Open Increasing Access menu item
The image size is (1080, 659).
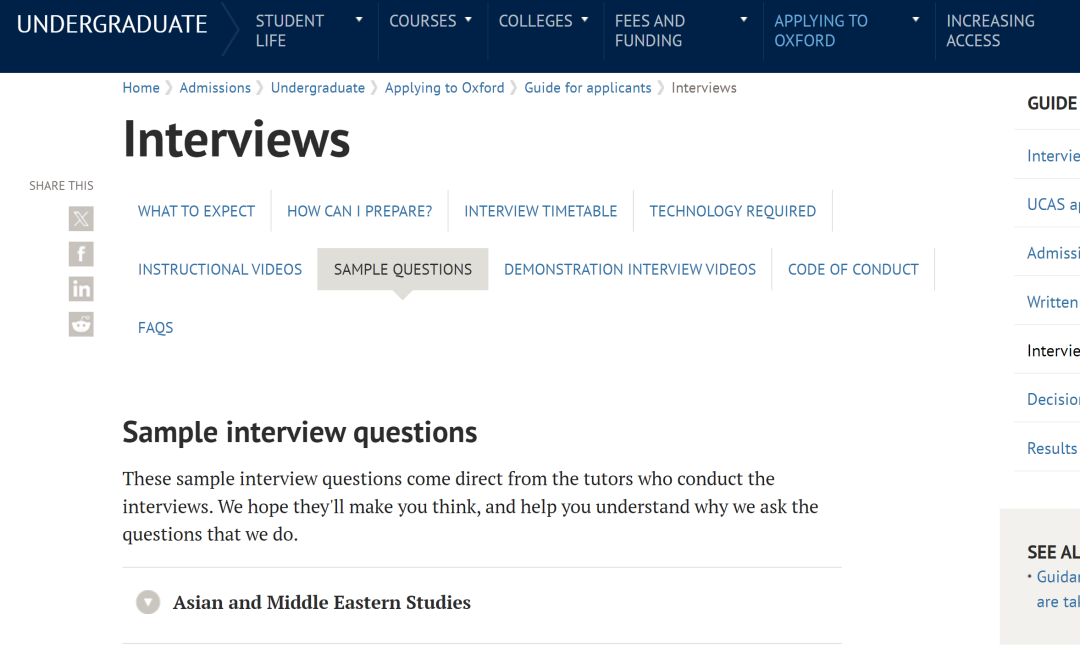(990, 31)
